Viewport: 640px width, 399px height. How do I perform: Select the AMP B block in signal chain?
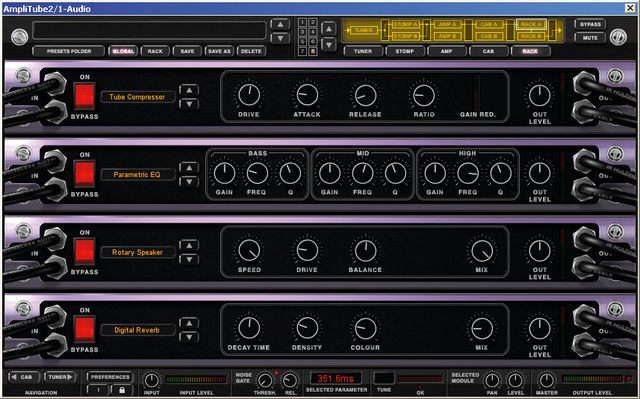click(447, 36)
